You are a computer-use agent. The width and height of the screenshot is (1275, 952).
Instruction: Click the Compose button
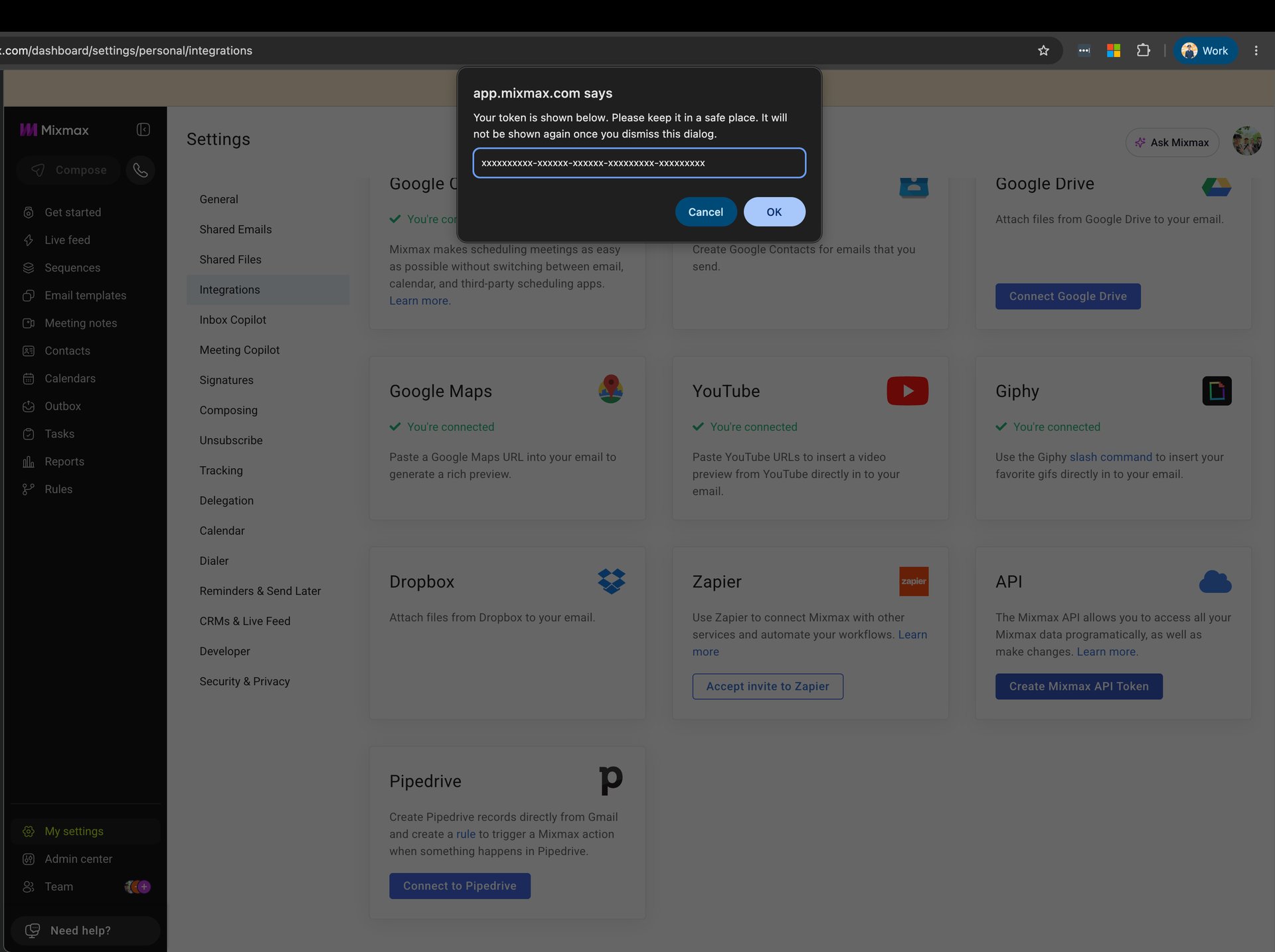click(x=68, y=170)
